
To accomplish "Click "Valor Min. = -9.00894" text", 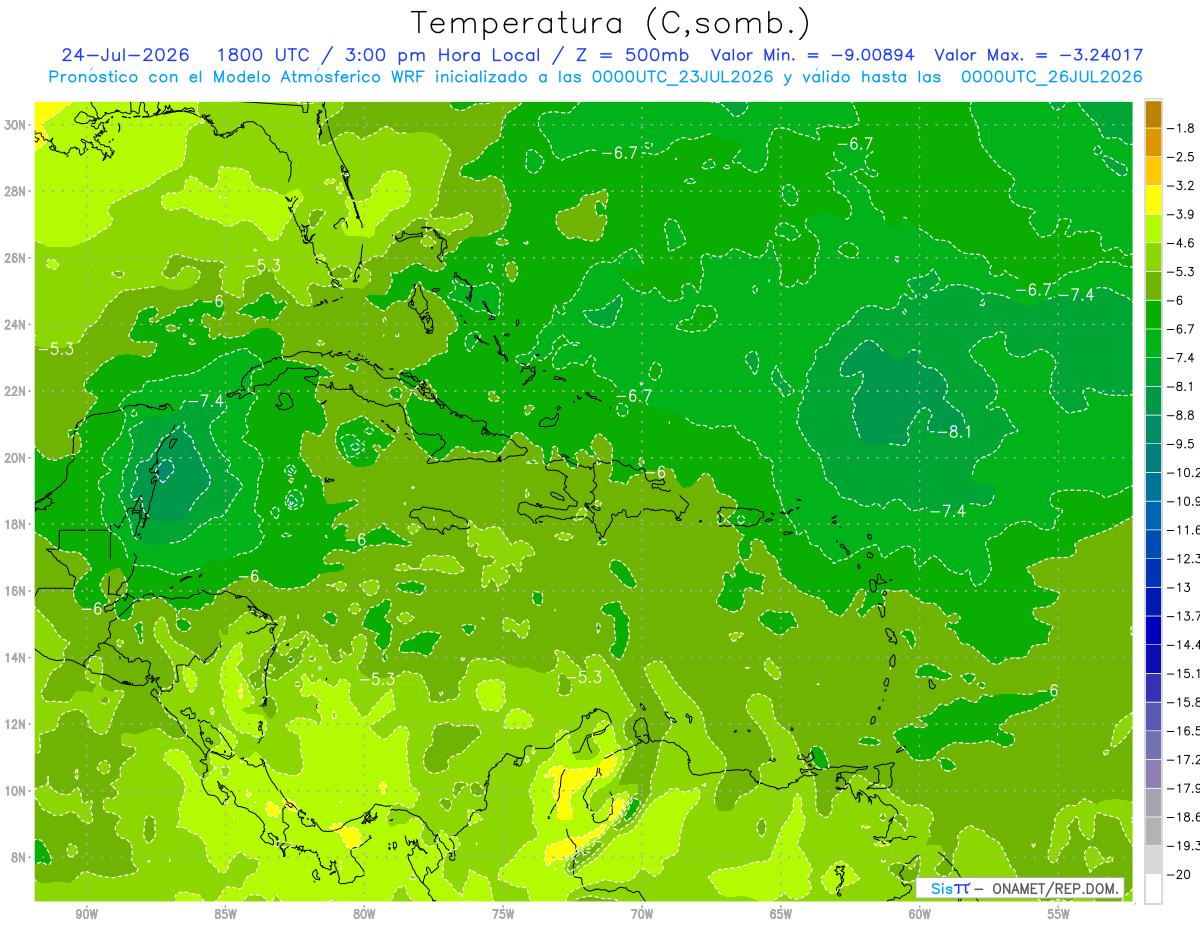I will click(811, 55).
